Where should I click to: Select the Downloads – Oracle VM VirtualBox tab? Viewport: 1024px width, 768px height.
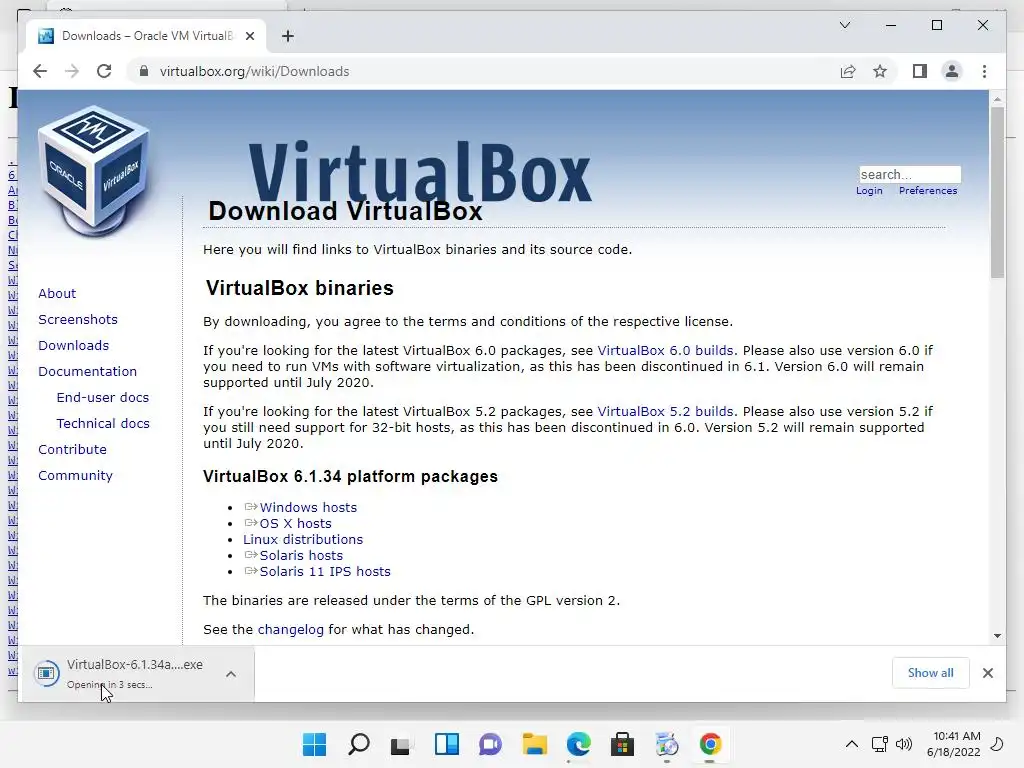click(x=146, y=36)
